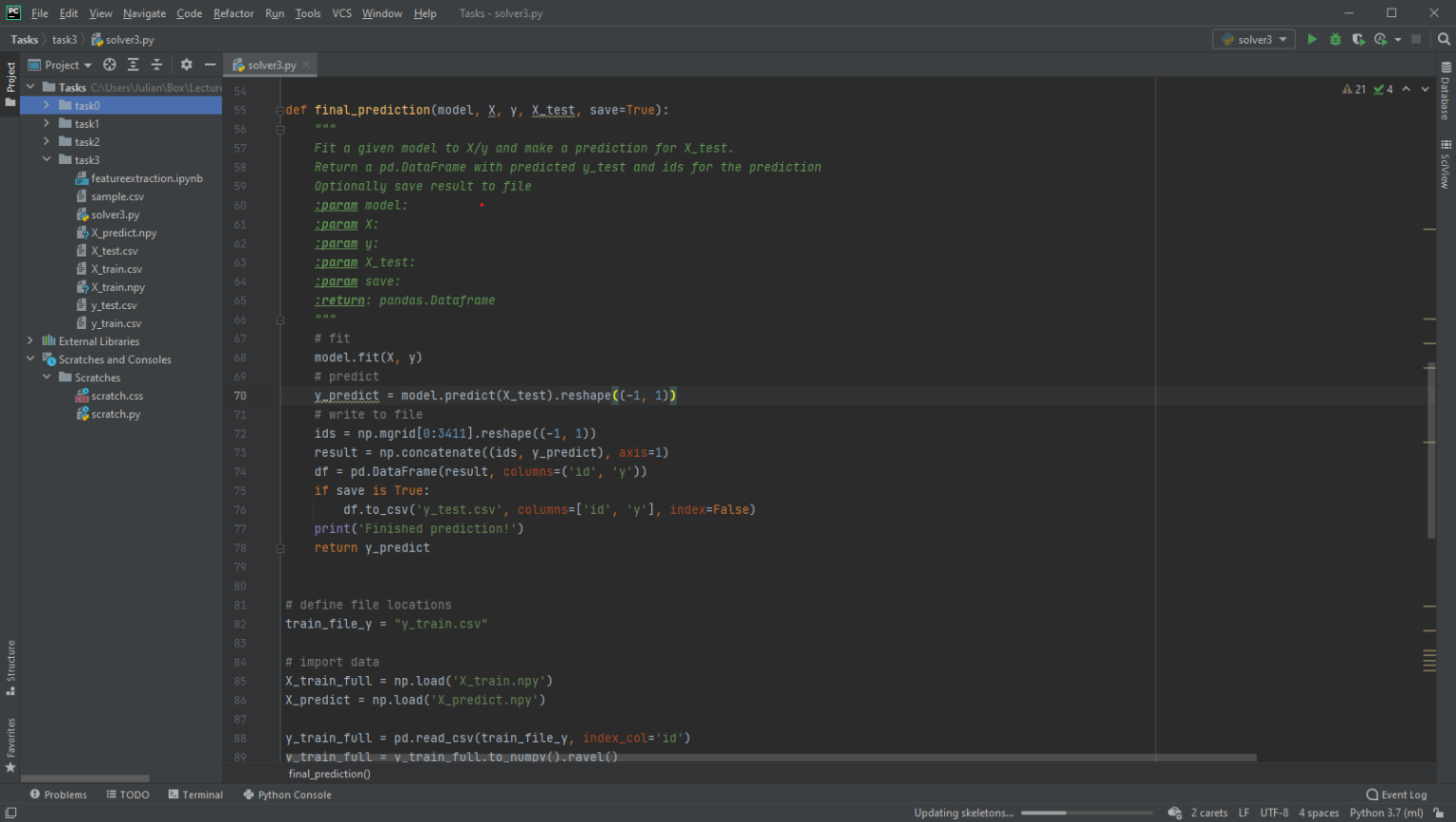Viewport: 1456px width, 822px height.
Task: Toggle the SciView side panel
Action: click(1446, 164)
